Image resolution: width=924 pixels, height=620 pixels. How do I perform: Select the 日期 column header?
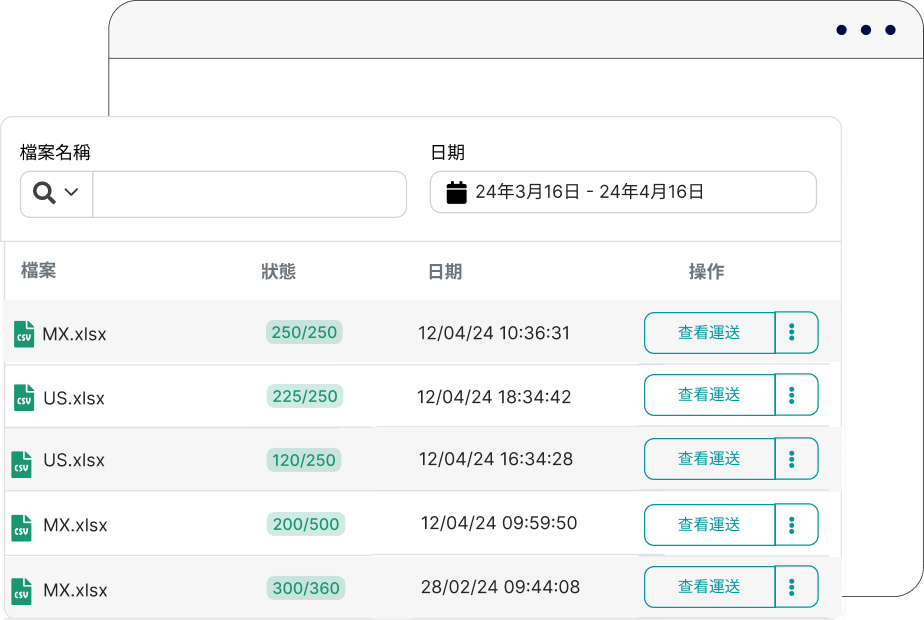click(446, 271)
